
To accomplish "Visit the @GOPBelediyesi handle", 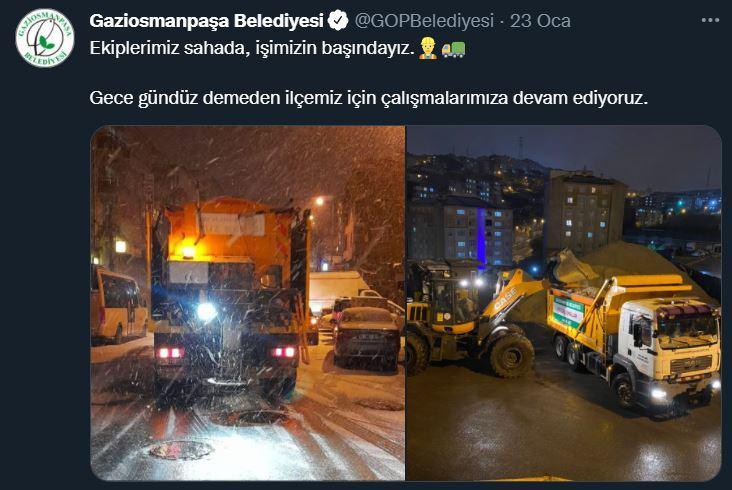I will pos(424,21).
